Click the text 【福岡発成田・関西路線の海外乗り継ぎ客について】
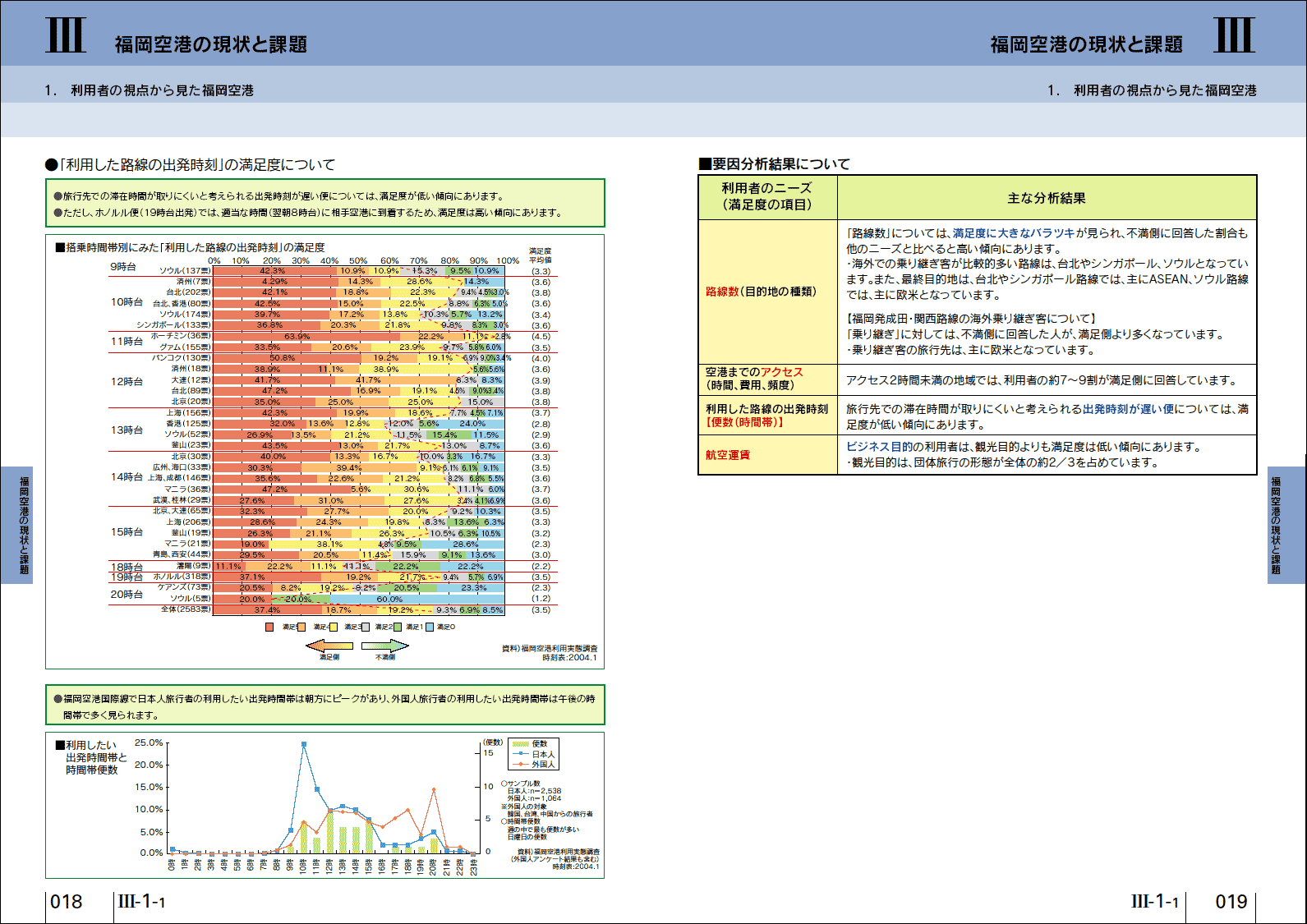The width and height of the screenshot is (1307, 924). pyautogui.click(x=971, y=319)
